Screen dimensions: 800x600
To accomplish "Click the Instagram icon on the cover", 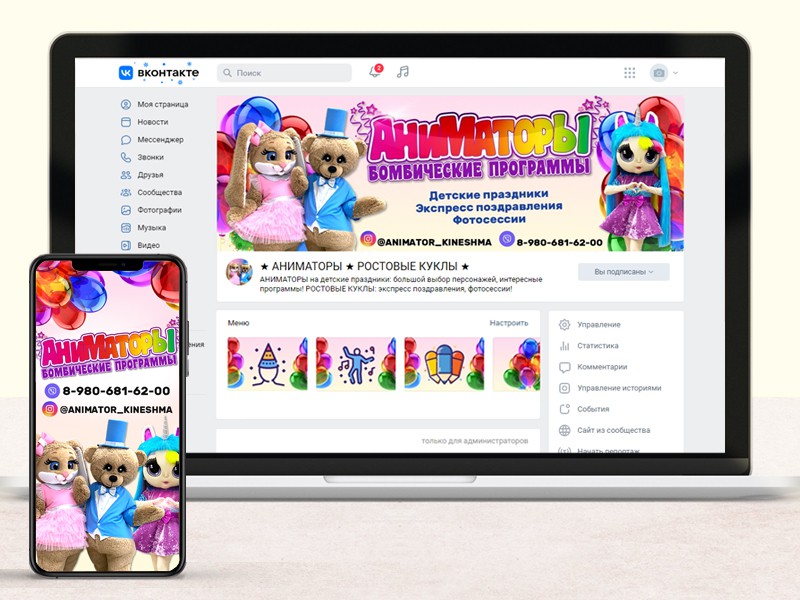I will click(x=368, y=238).
